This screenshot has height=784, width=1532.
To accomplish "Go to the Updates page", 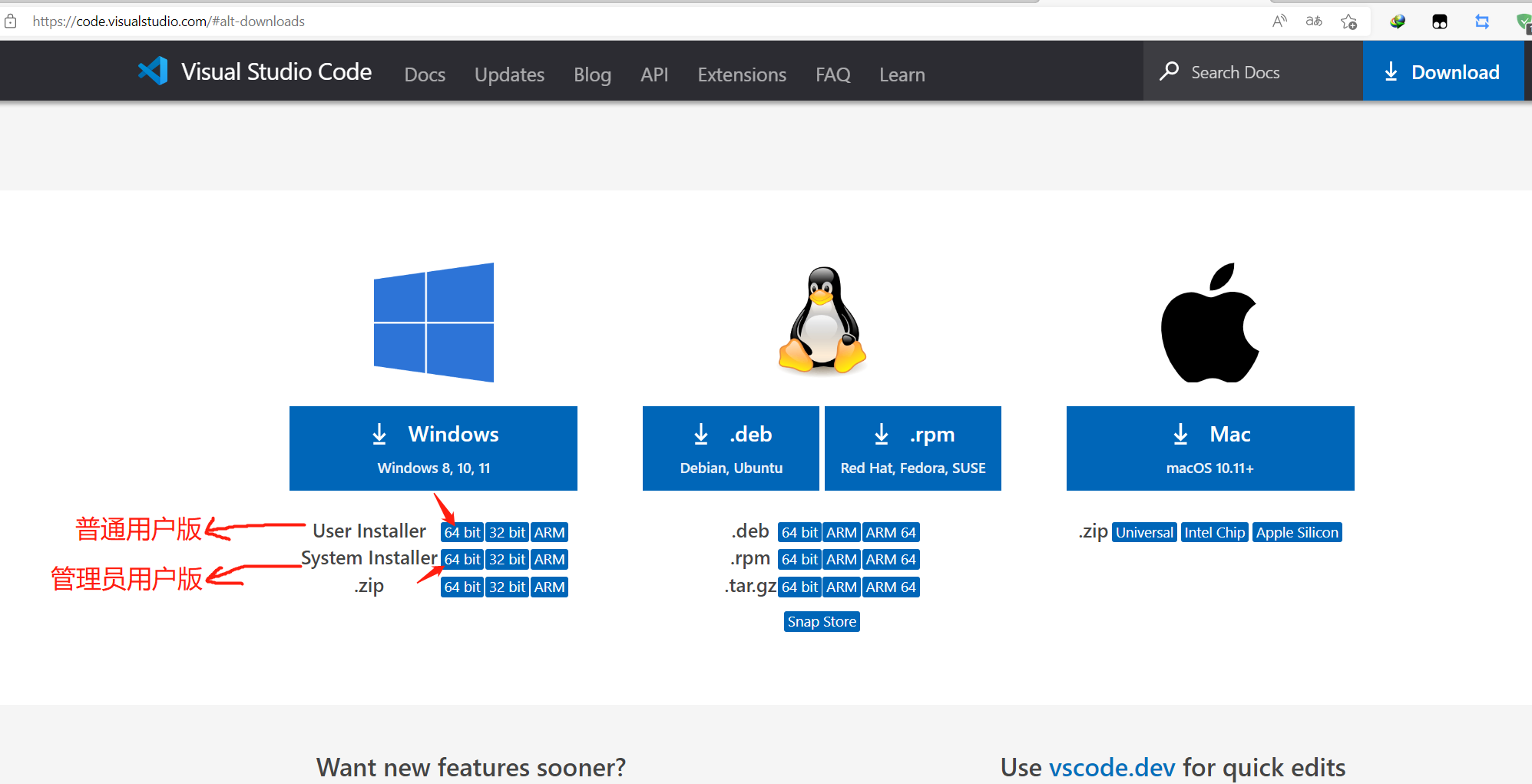I will 509,74.
